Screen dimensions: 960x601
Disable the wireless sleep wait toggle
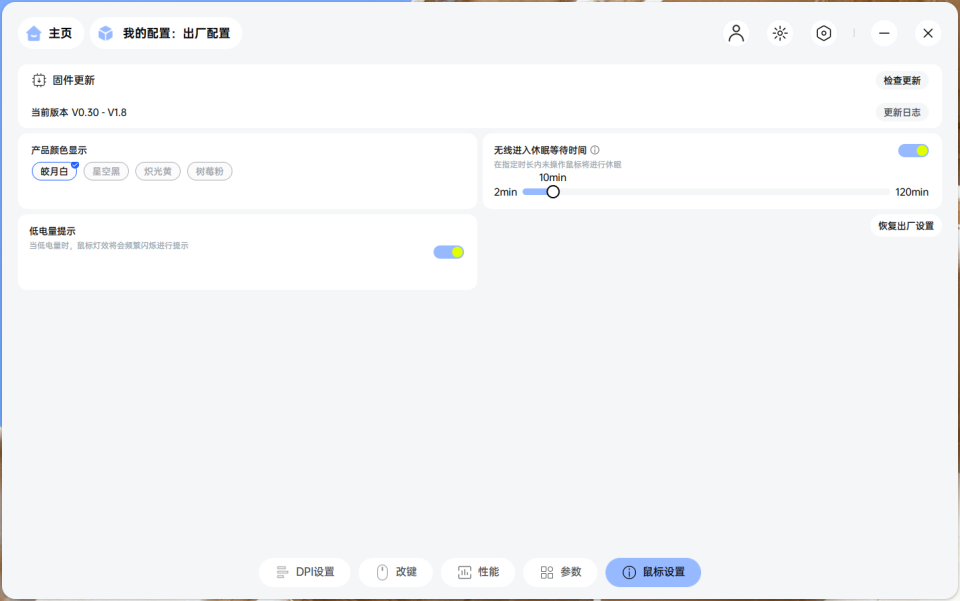pos(913,149)
